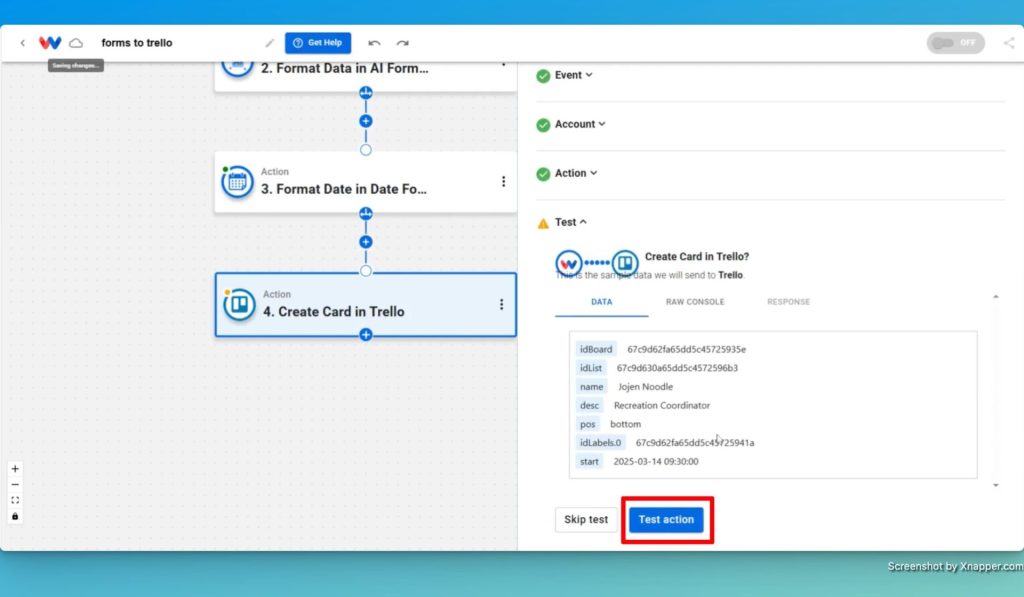Collapse the Test section

(571, 222)
